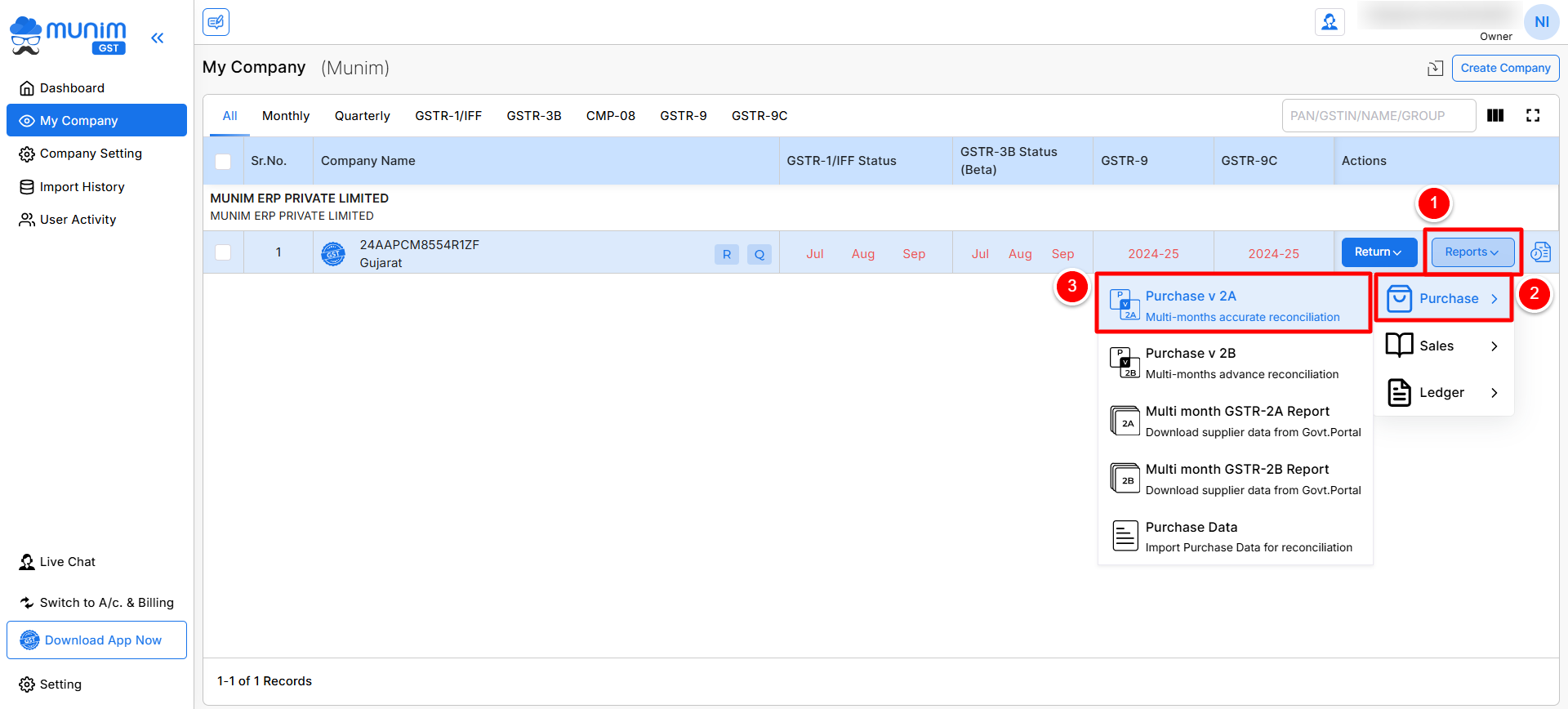Click the Munim GST logo

click(69, 36)
